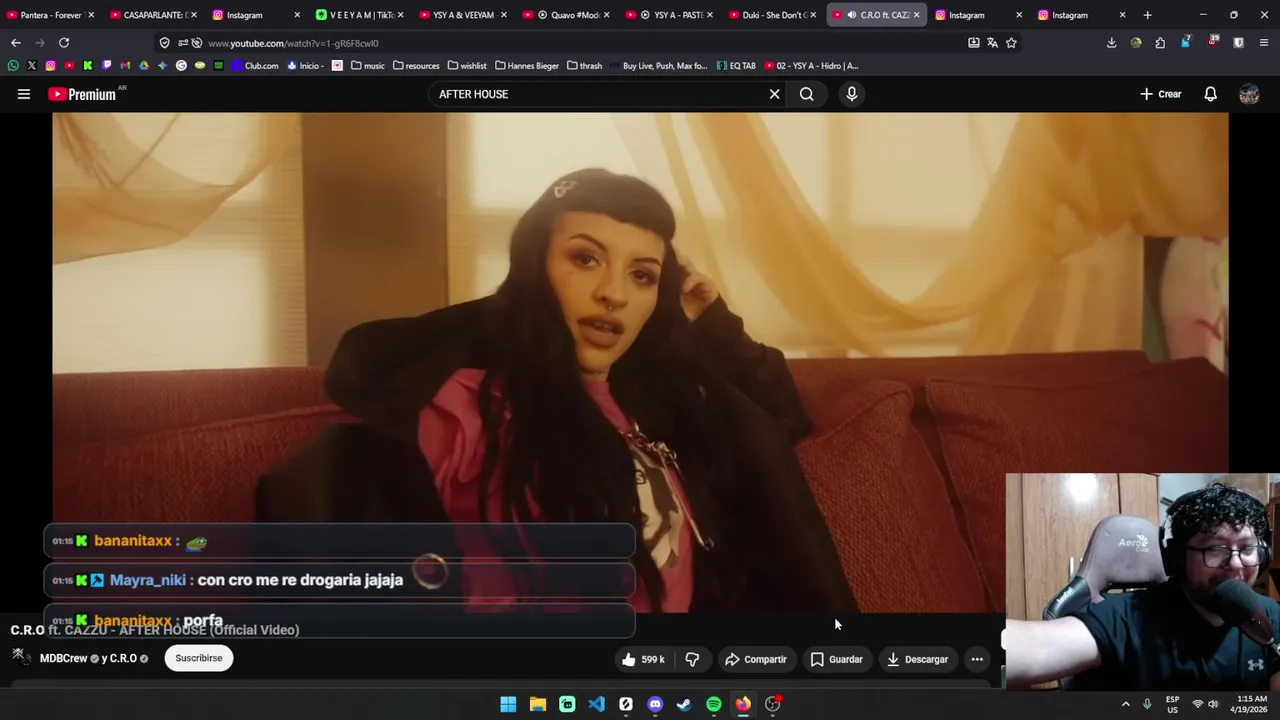Image resolution: width=1280 pixels, height=720 pixels.
Task: Open browser downloads panel
Action: click(x=1111, y=43)
